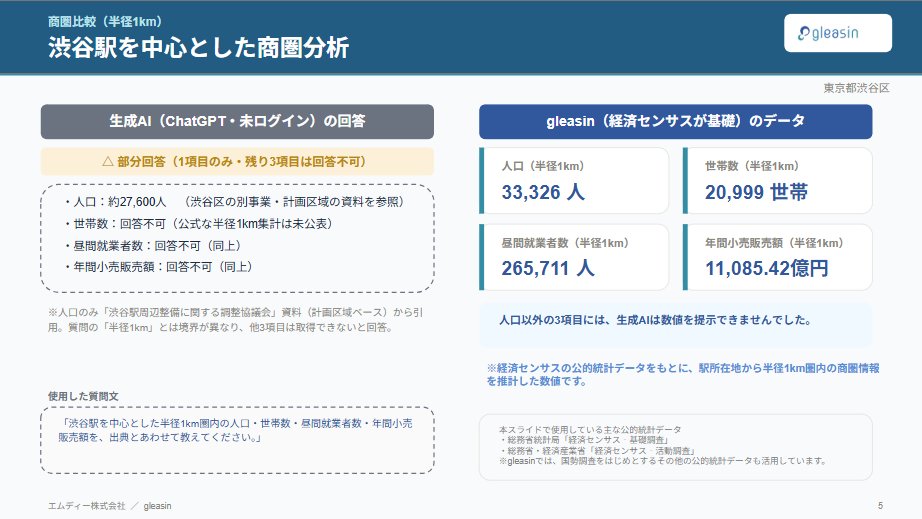This screenshot has height=519, width=922.
Task: Click the line 年間小売販売額：回答不可（同上）
Action: (160, 267)
